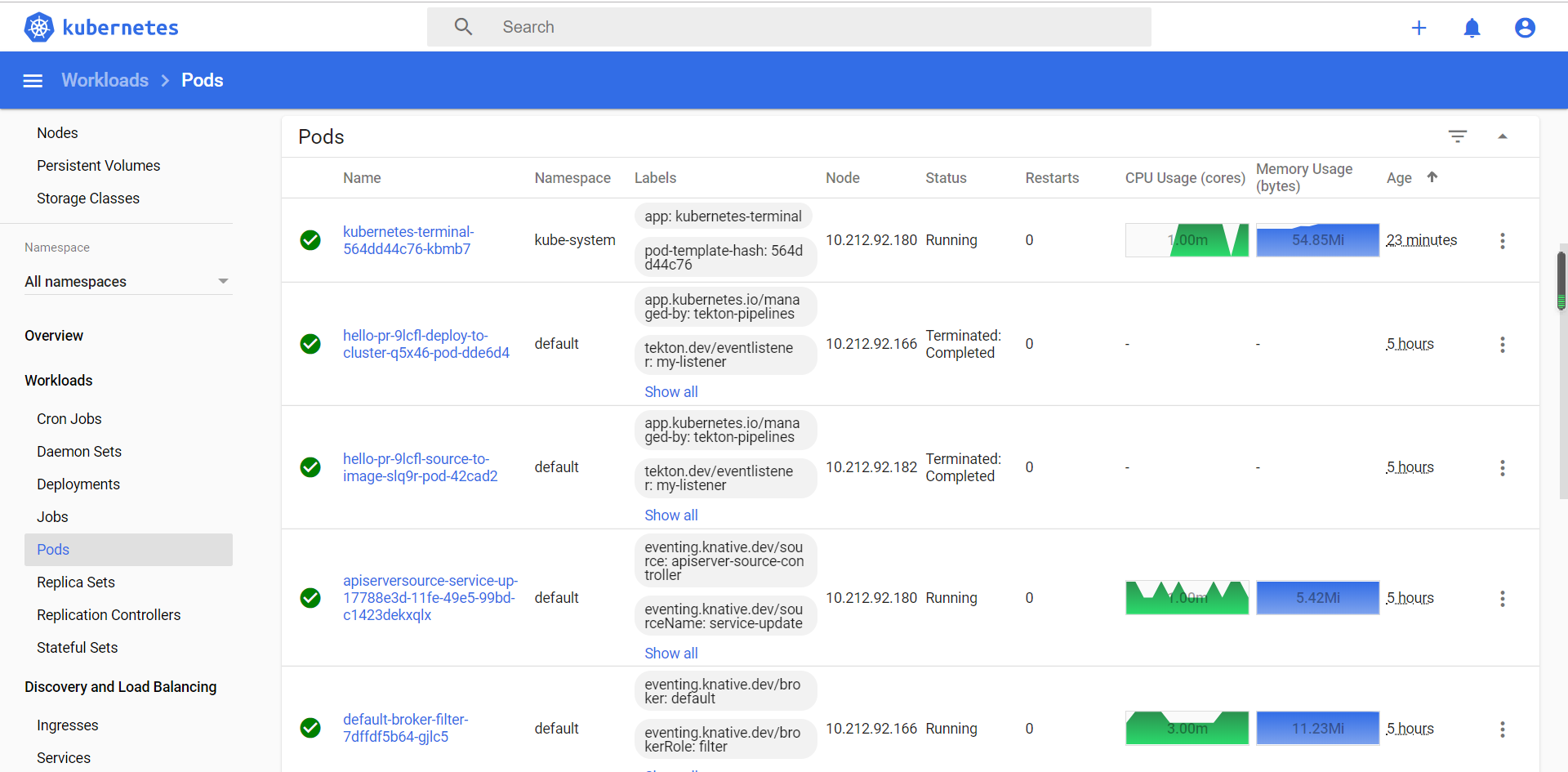
Task: Open the notifications bell
Action: click(x=1472, y=28)
